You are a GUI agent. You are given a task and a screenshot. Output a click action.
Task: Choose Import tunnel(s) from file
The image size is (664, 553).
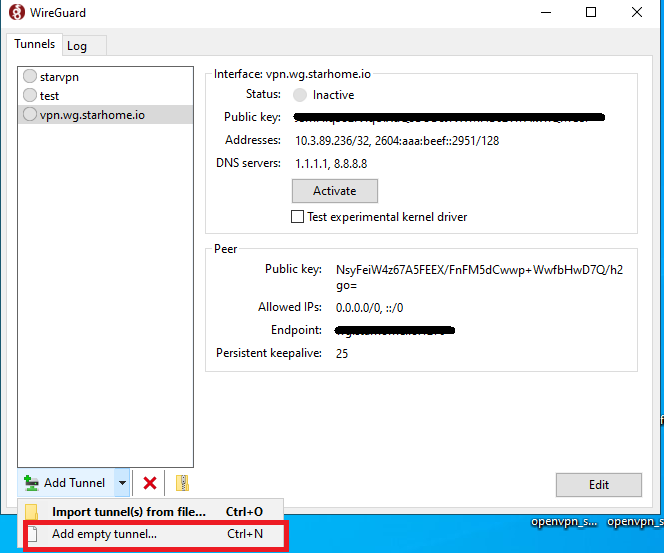click(x=151, y=512)
